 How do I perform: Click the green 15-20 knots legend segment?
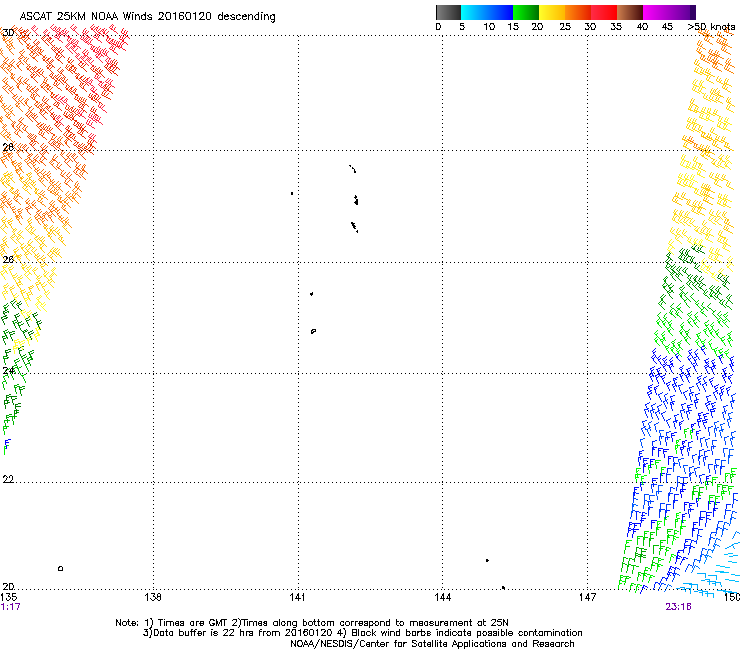(x=526, y=12)
